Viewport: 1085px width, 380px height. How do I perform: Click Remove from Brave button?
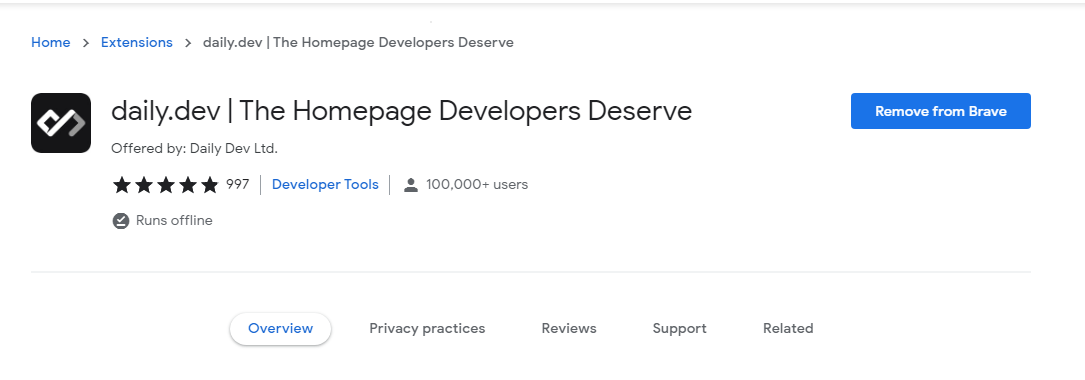940,111
